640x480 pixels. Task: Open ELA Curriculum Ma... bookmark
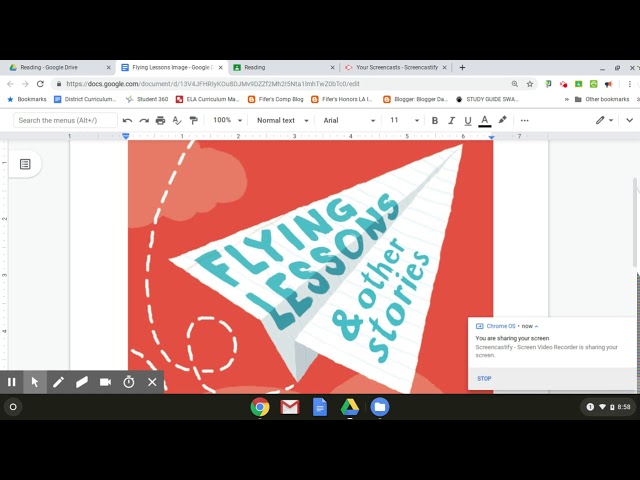(x=207, y=99)
